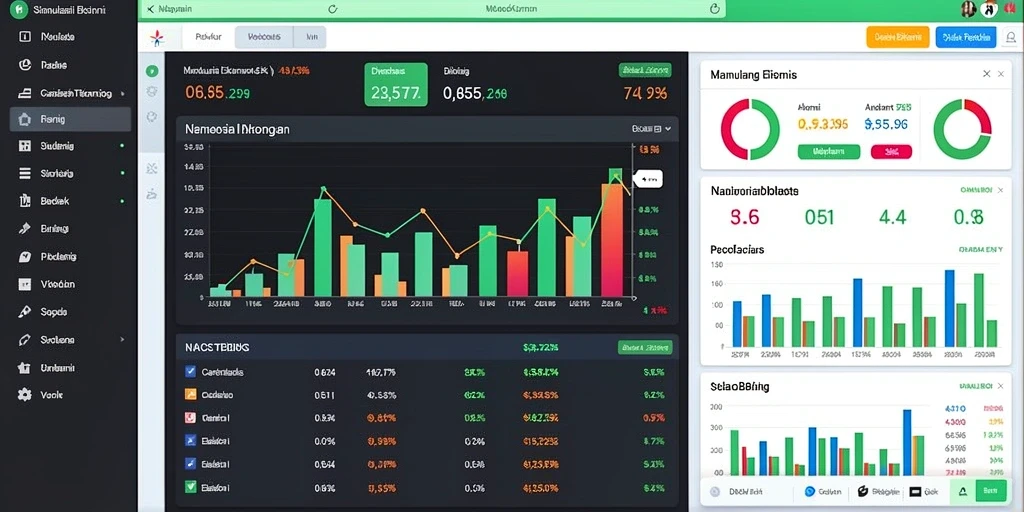Open settings via the gear icon in sidebar
Image resolution: width=1024 pixels, height=512 pixels.
(x=25, y=394)
